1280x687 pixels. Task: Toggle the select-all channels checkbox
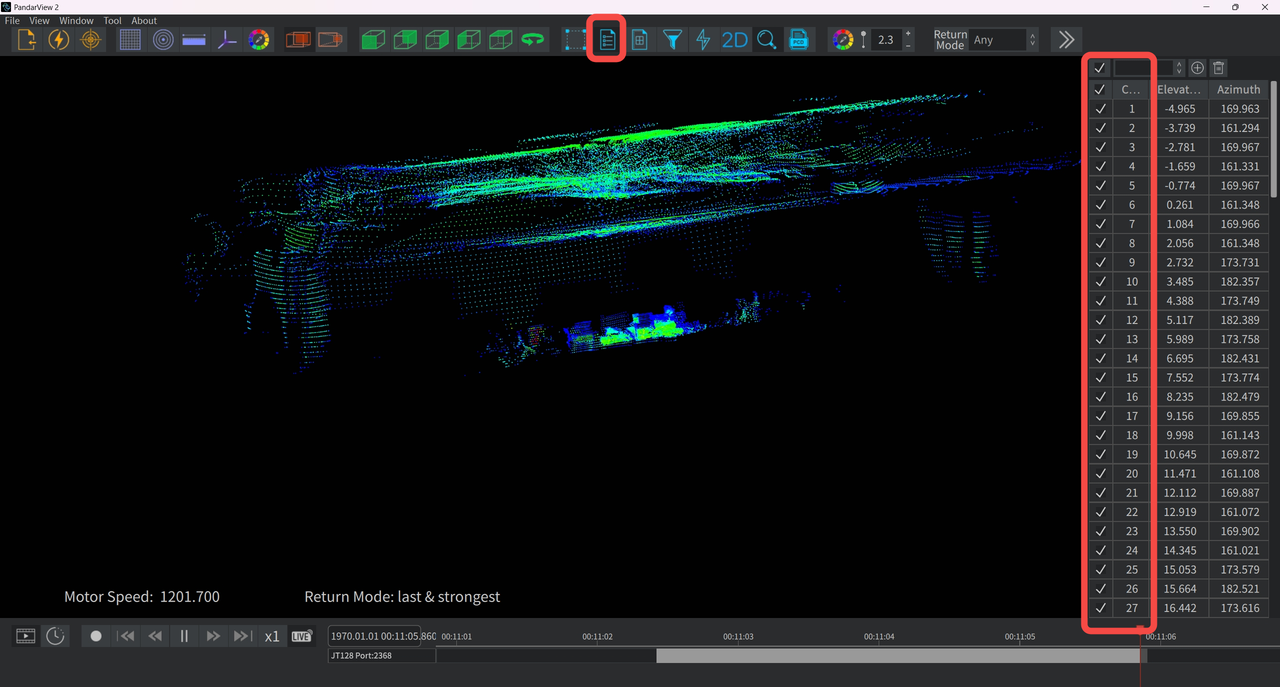tap(1100, 89)
